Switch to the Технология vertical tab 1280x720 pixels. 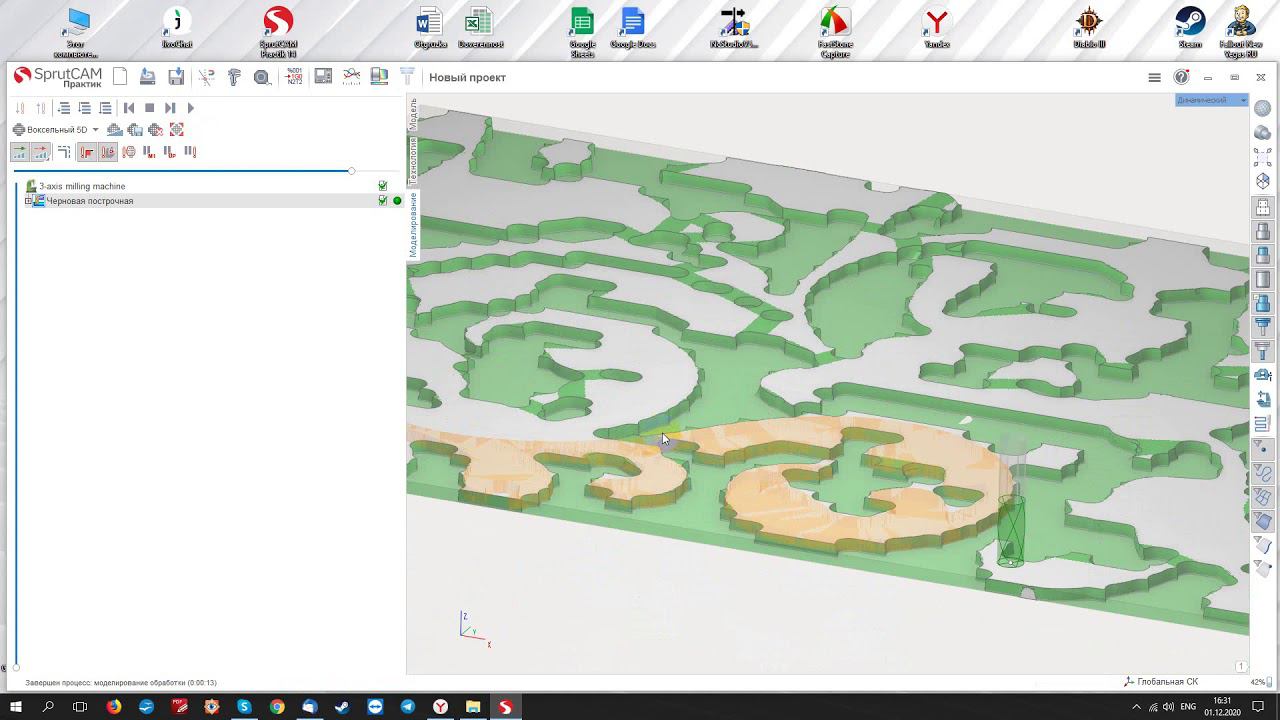click(412, 161)
